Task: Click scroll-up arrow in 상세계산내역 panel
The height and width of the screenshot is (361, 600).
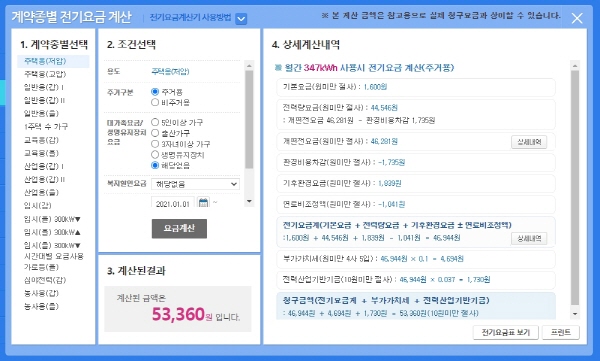Action: pos(575,66)
